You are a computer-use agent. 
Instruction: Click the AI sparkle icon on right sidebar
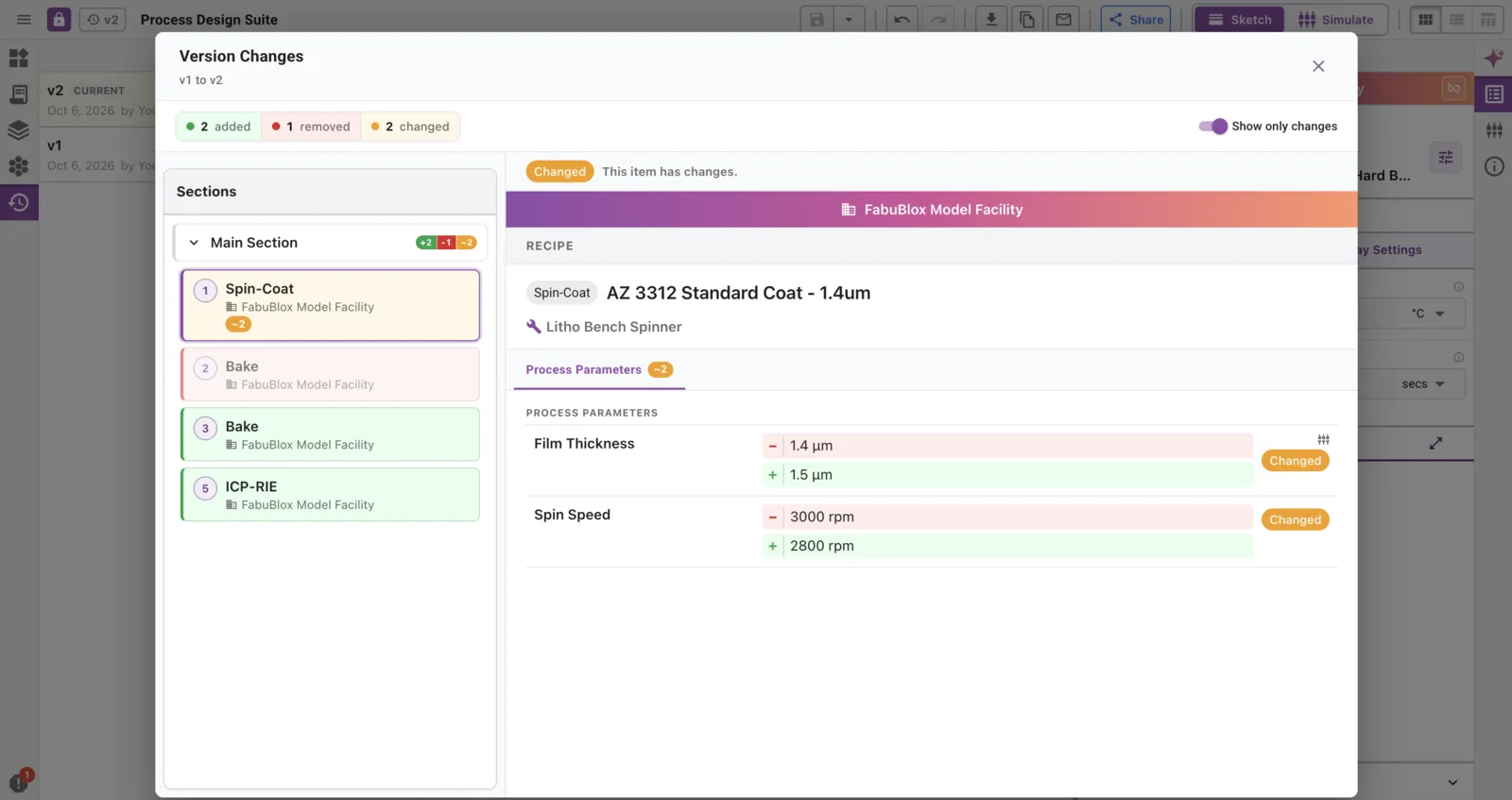tap(1494, 58)
